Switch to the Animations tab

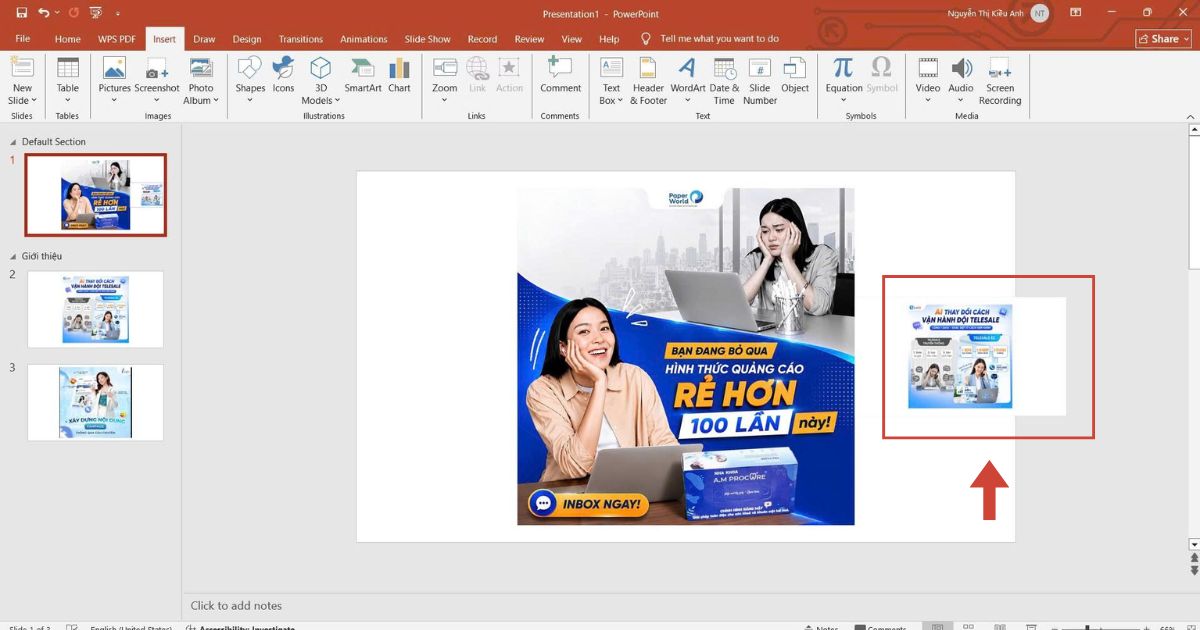tap(364, 39)
